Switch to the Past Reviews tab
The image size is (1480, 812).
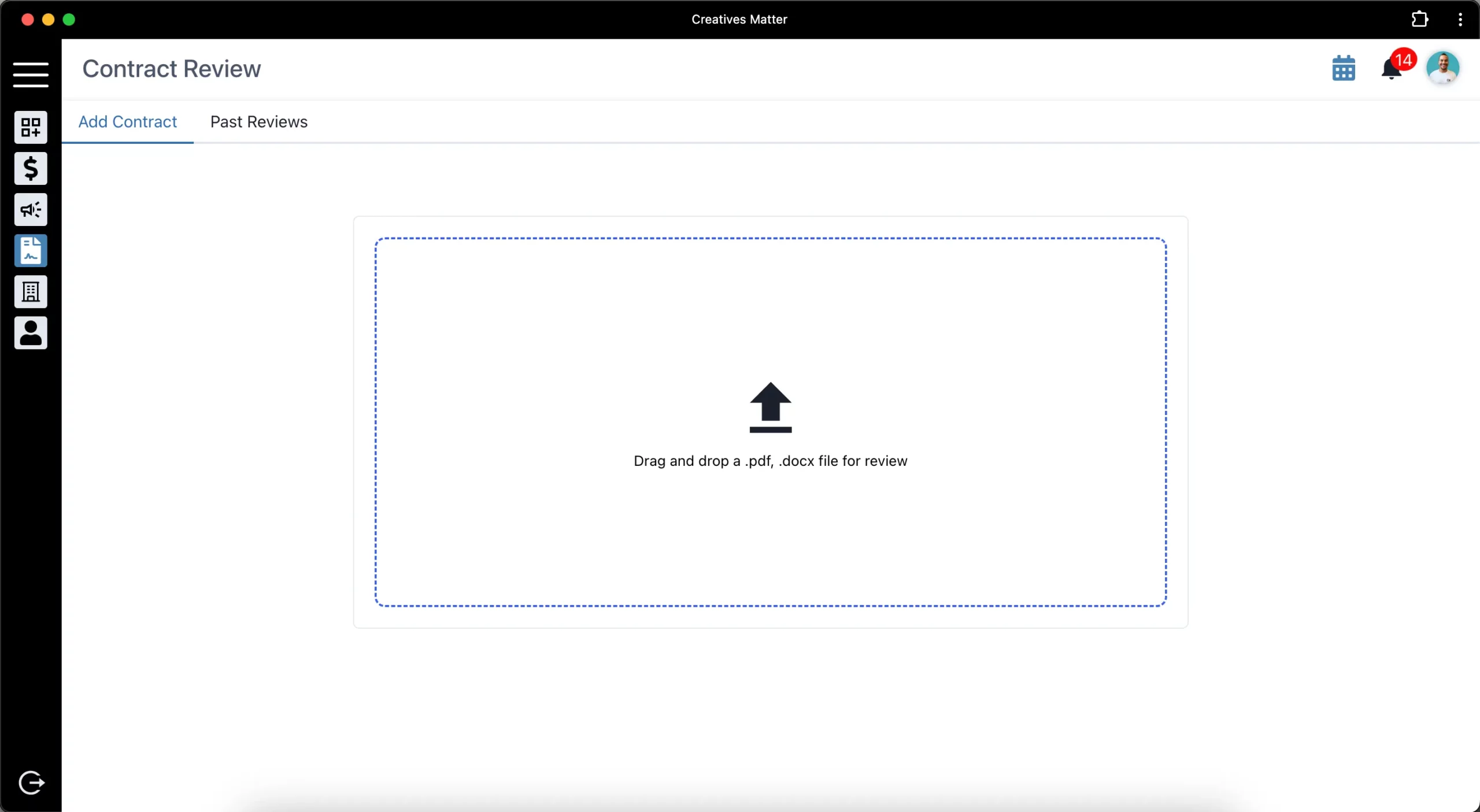(x=259, y=122)
